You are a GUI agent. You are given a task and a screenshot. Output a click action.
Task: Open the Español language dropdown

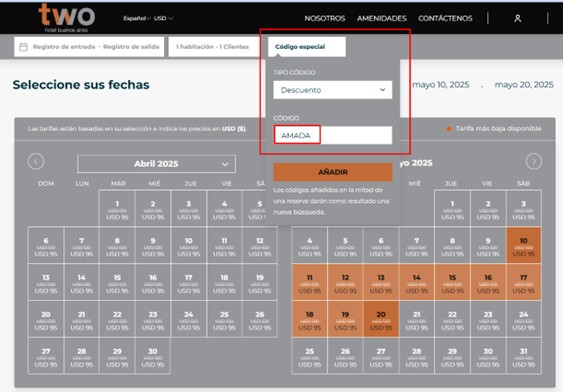[x=137, y=18]
